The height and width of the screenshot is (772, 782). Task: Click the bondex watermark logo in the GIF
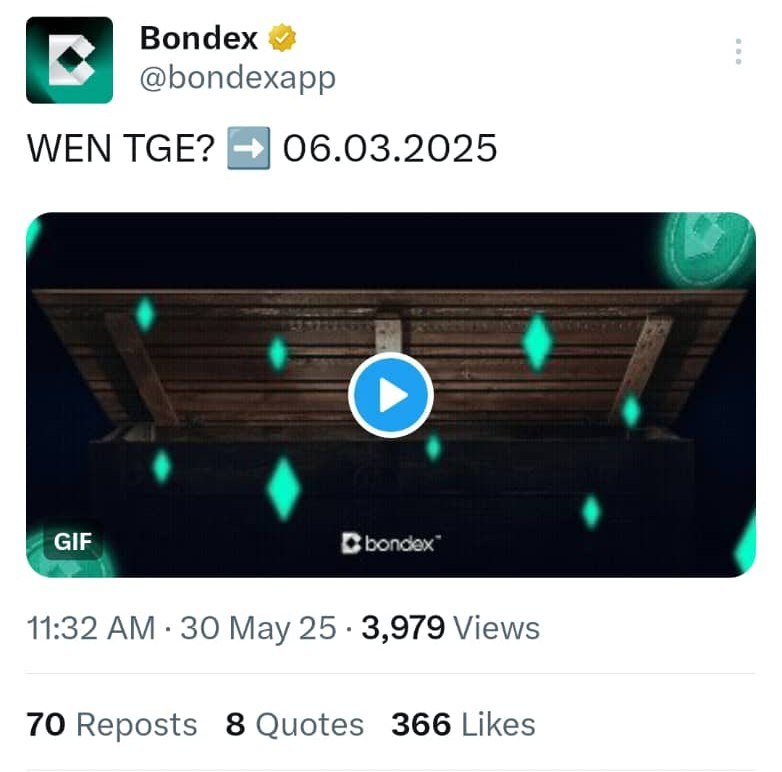[x=391, y=543]
